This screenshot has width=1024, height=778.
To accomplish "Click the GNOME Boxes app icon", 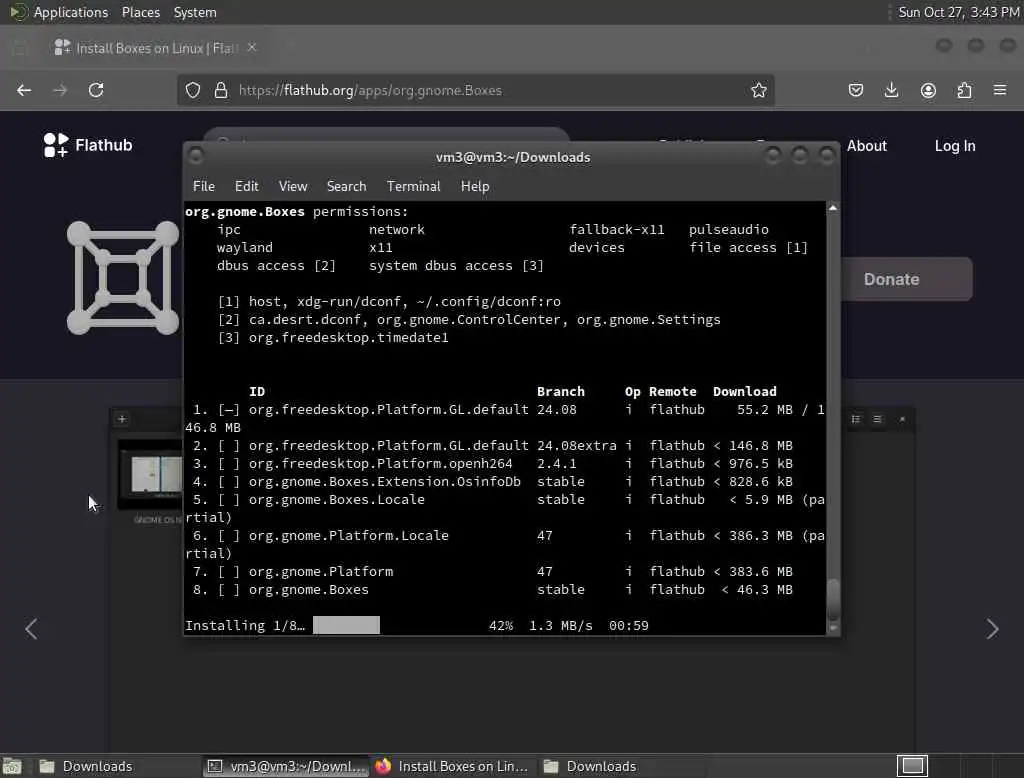I will click(123, 278).
